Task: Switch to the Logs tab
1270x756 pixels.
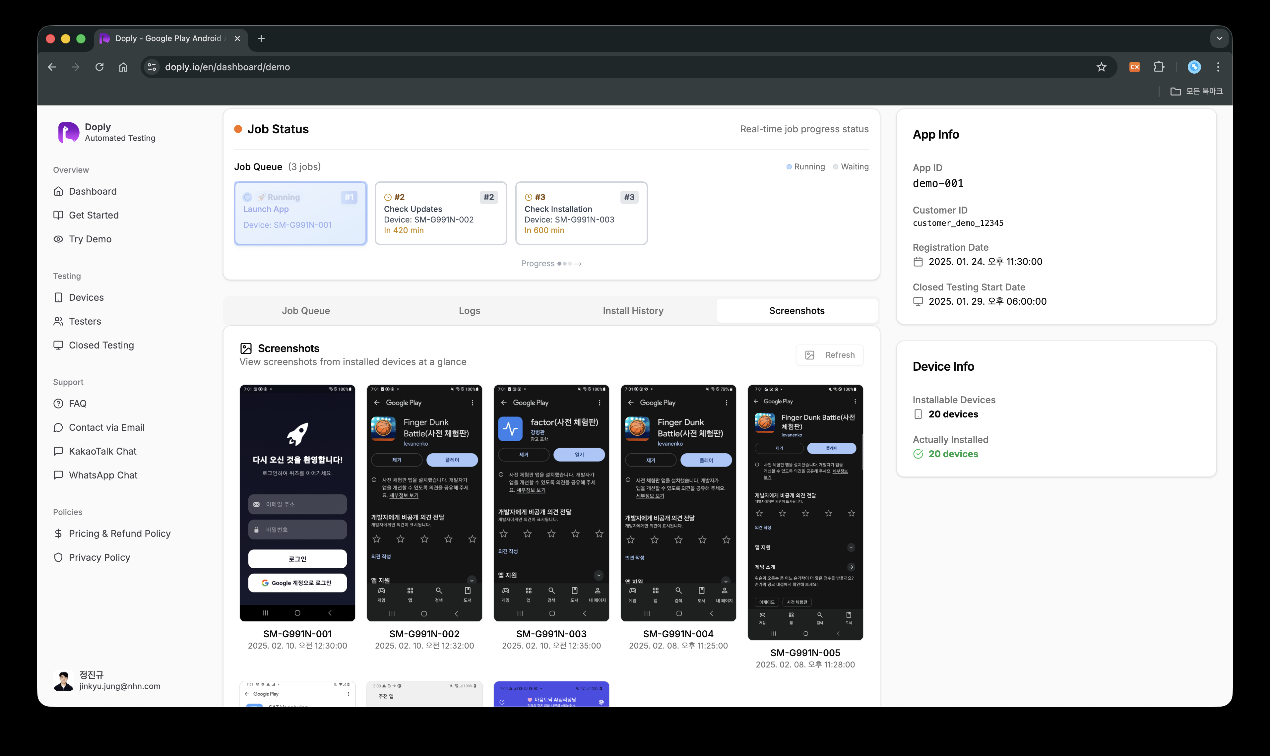Action: (469, 311)
